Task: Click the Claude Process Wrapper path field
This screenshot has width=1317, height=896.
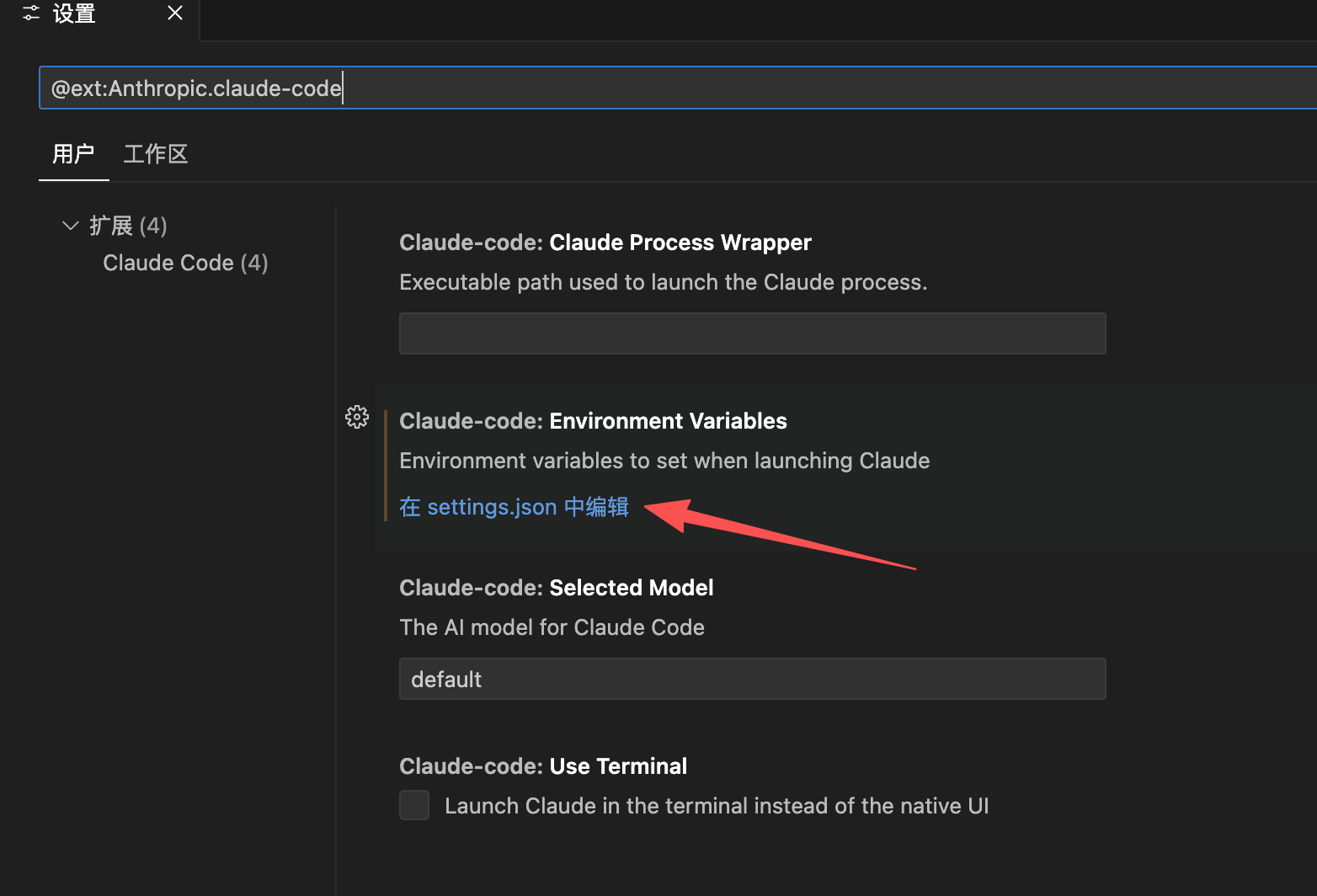Action: 752,333
